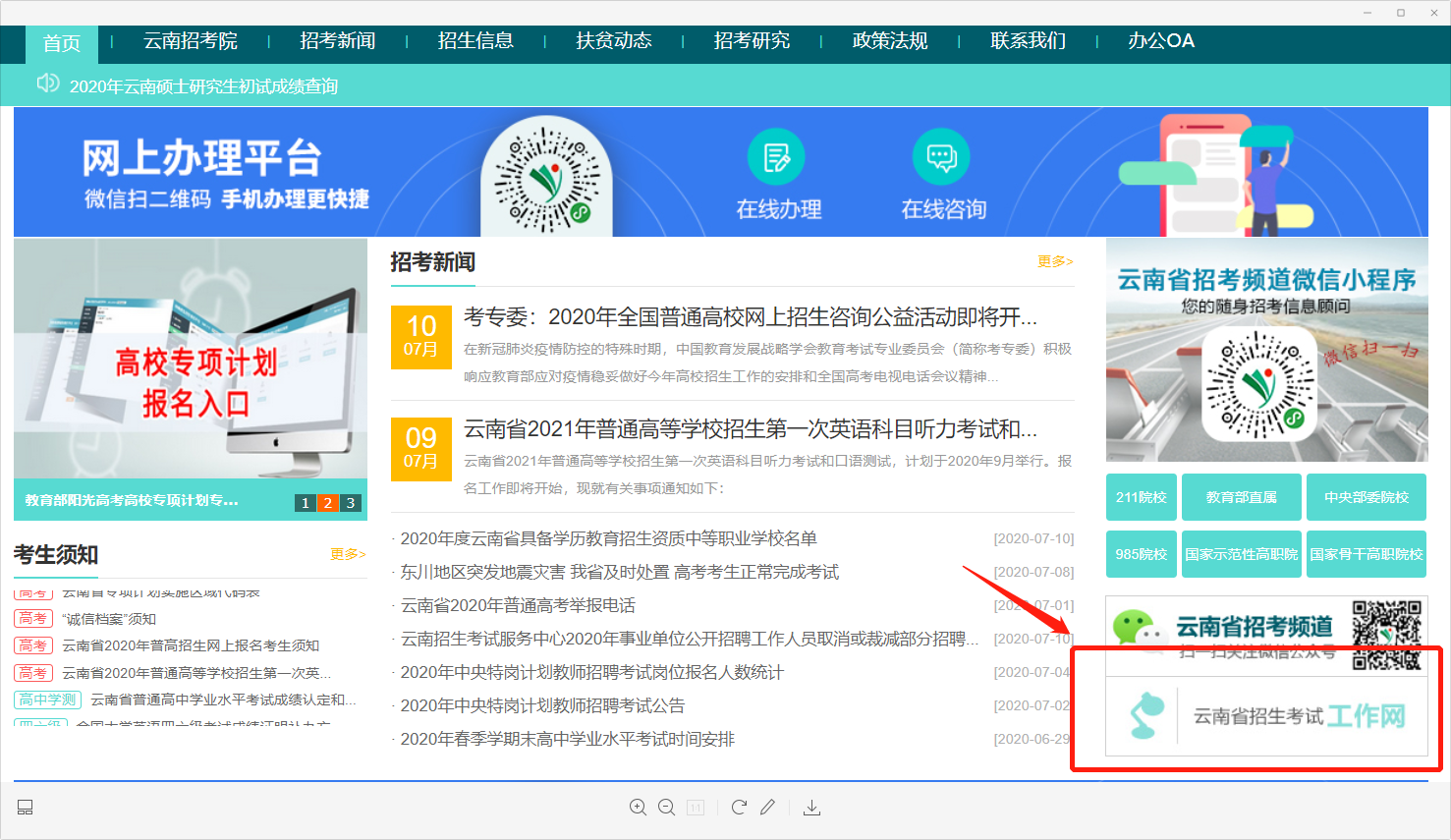This screenshot has width=1451, height=840.
Task: Open 2020年度云南省具备学历教育招生资质中等职业学校名单
Action: coord(609,538)
